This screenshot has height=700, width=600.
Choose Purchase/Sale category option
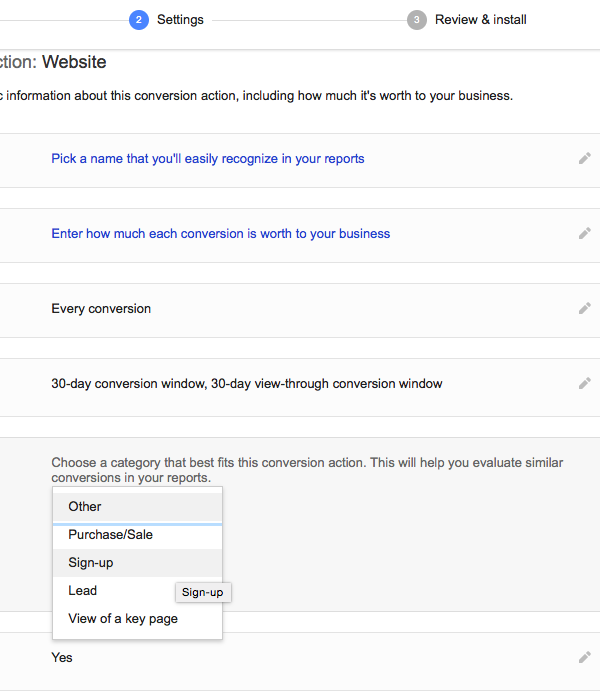click(138, 535)
